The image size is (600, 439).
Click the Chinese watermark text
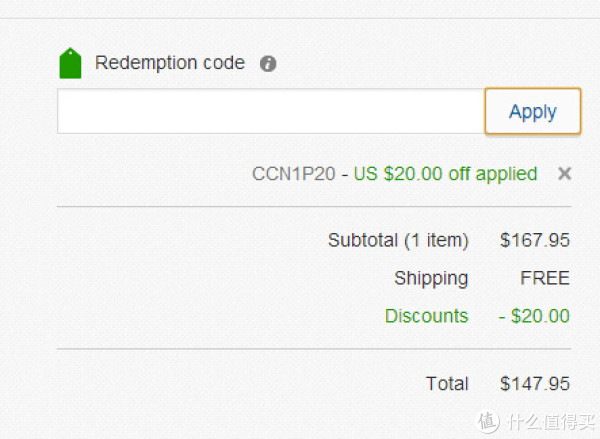pyautogui.click(x=551, y=422)
